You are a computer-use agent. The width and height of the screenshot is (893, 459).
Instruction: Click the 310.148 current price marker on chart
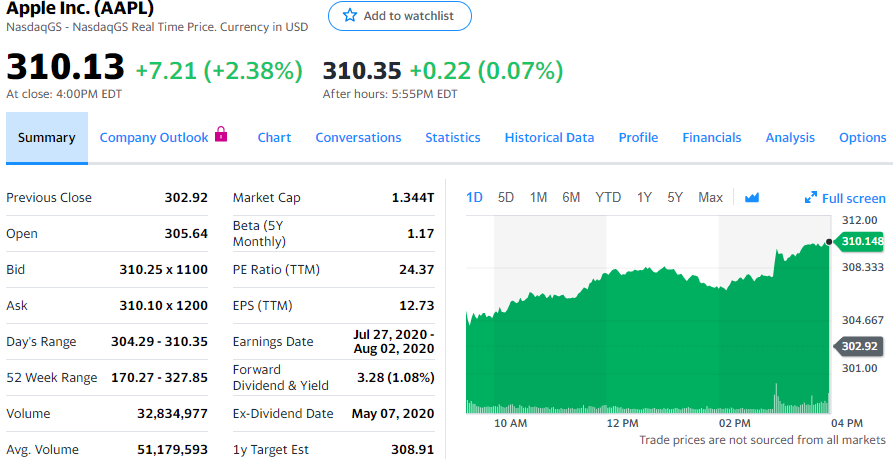[861, 241]
